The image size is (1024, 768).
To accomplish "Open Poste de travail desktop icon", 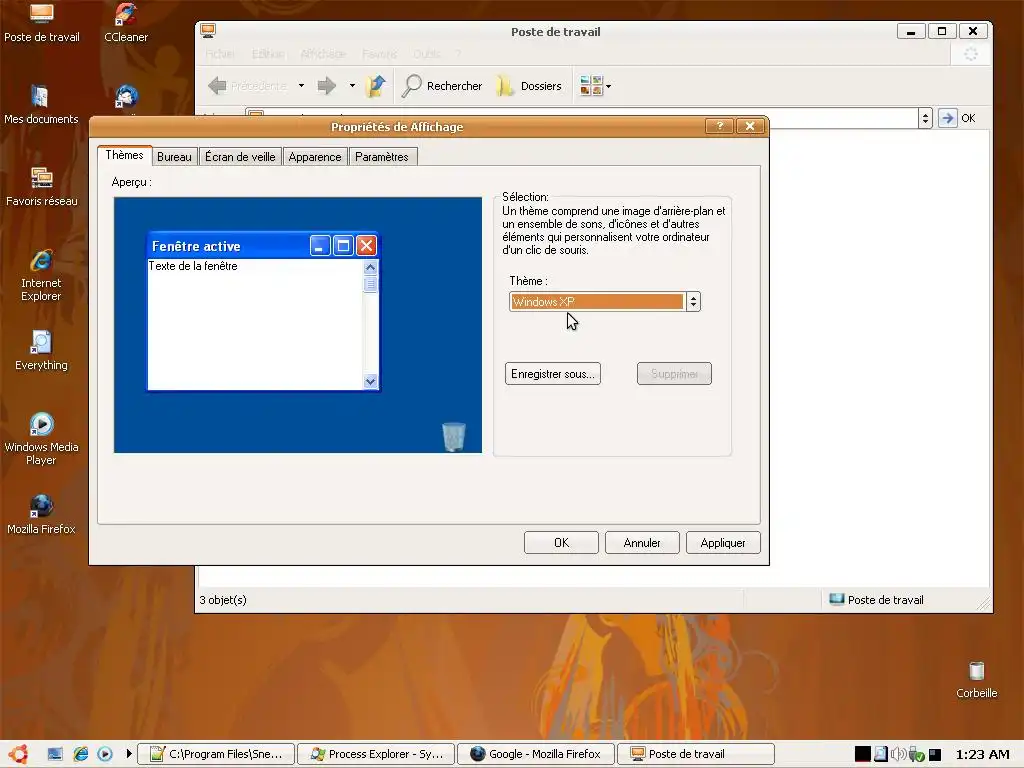I will [x=42, y=24].
